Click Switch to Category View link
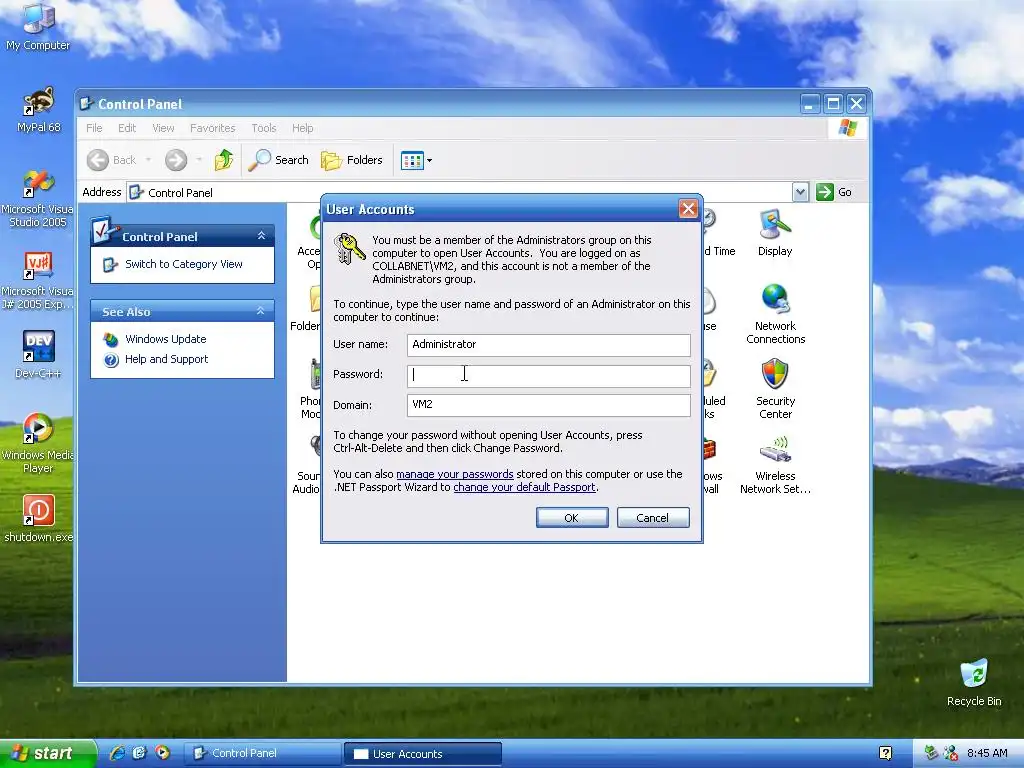 pos(184,264)
